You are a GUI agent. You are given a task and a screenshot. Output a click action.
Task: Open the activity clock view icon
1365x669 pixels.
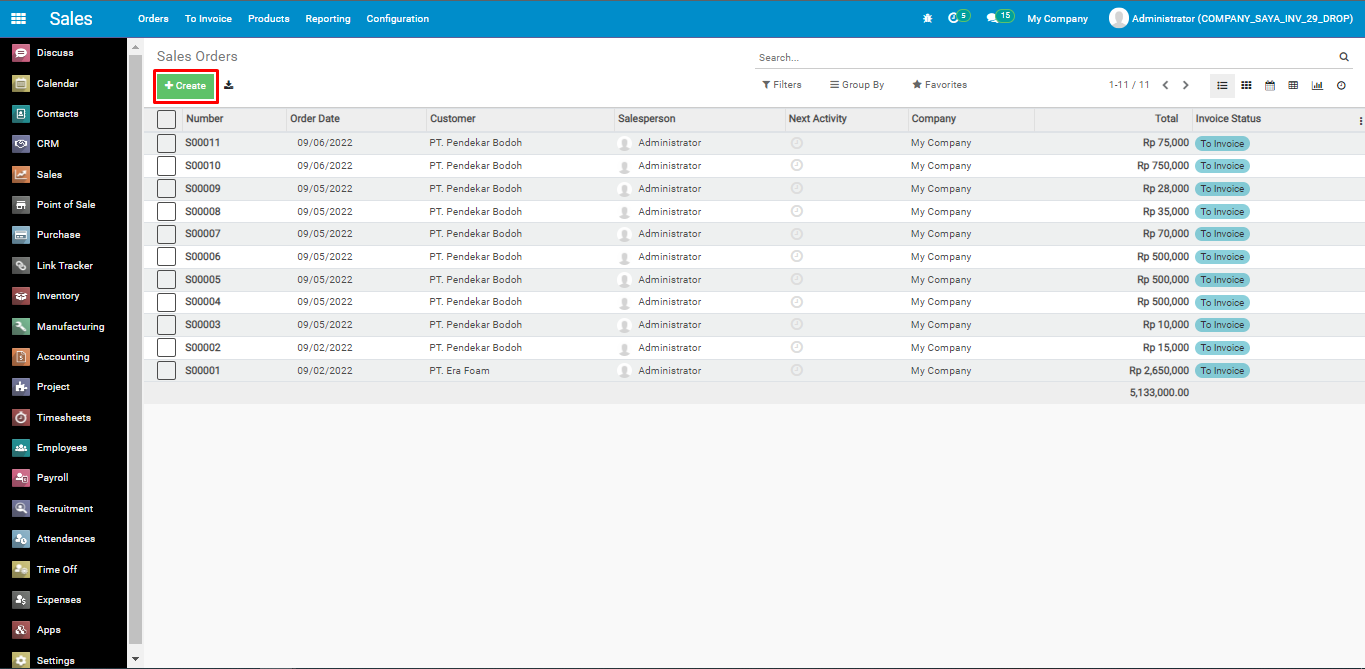pos(1341,86)
